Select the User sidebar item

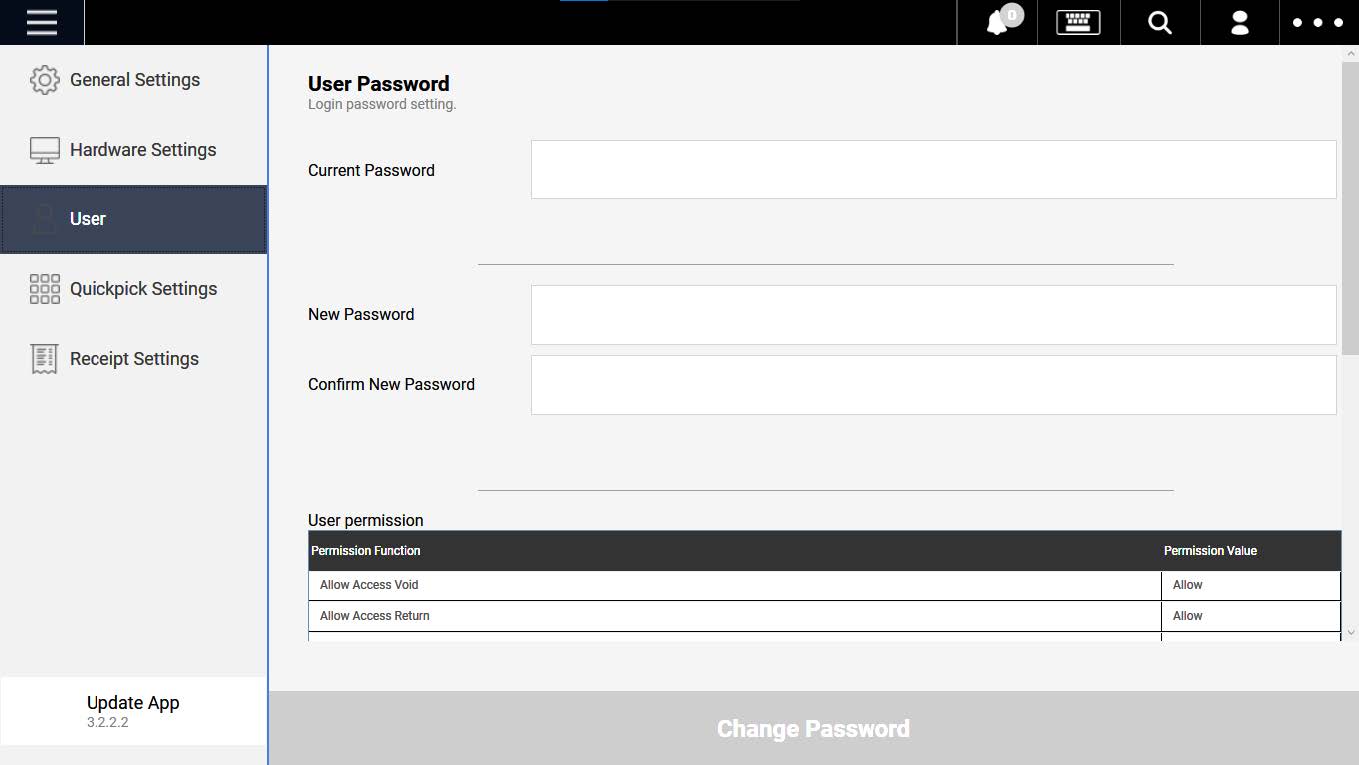(134, 219)
